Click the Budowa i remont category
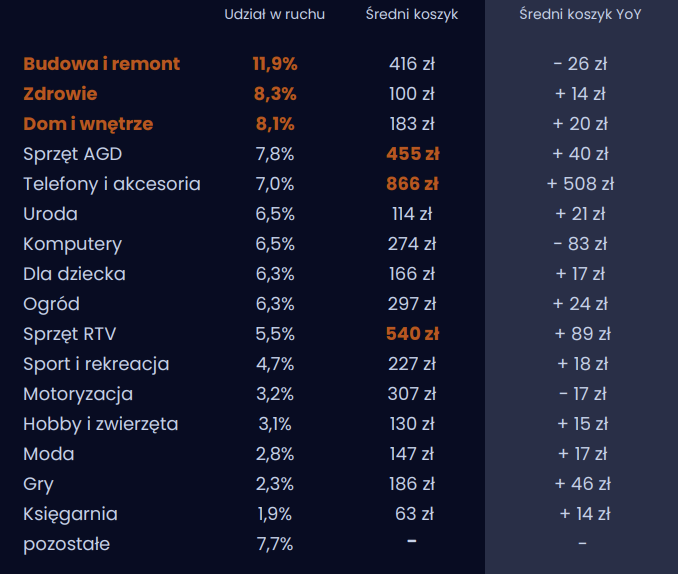The width and height of the screenshot is (678, 574). (101, 64)
